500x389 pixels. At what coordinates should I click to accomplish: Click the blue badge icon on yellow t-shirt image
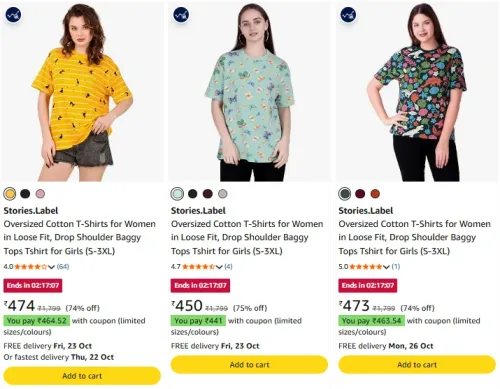click(13, 15)
